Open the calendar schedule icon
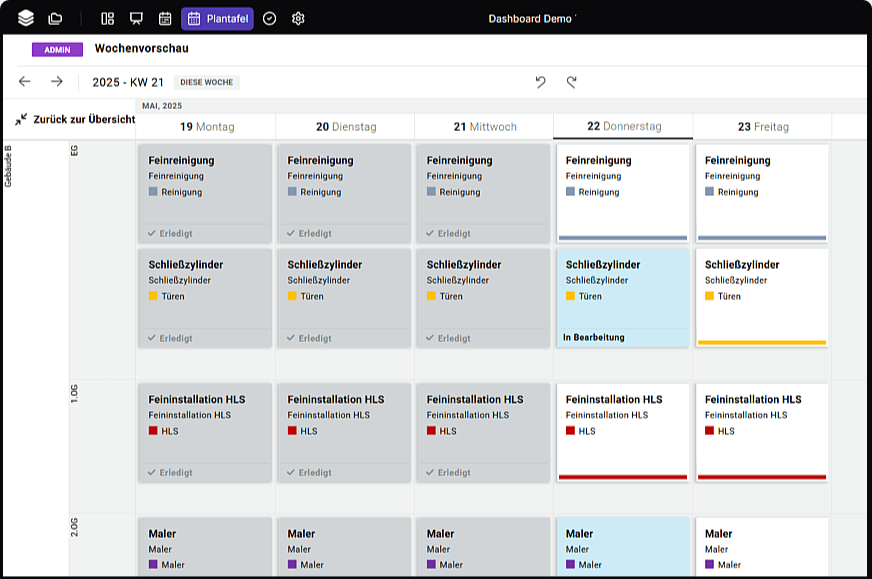The height and width of the screenshot is (579, 872). point(165,18)
